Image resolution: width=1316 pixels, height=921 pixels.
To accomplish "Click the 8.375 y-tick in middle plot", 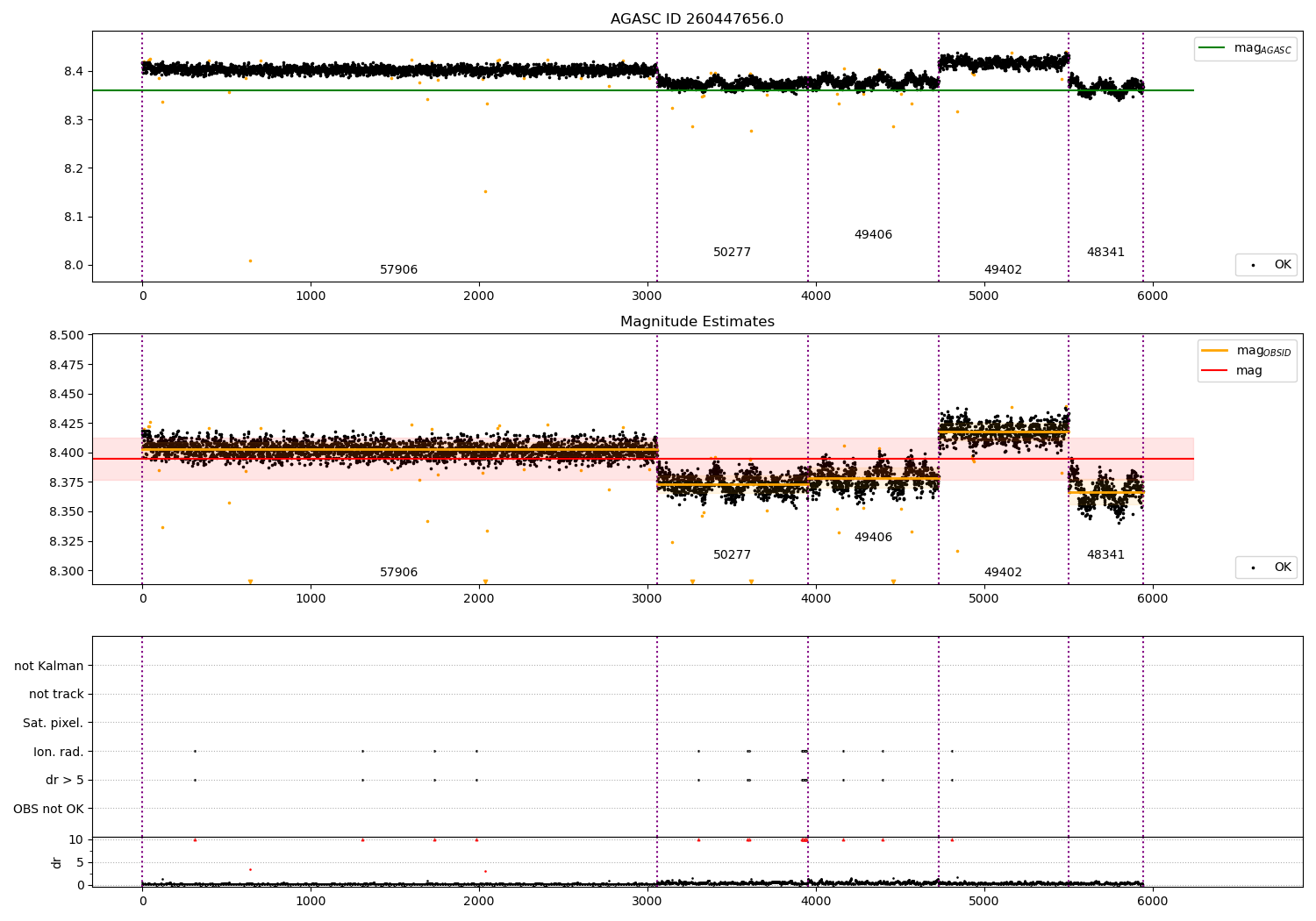I will tap(68, 482).
